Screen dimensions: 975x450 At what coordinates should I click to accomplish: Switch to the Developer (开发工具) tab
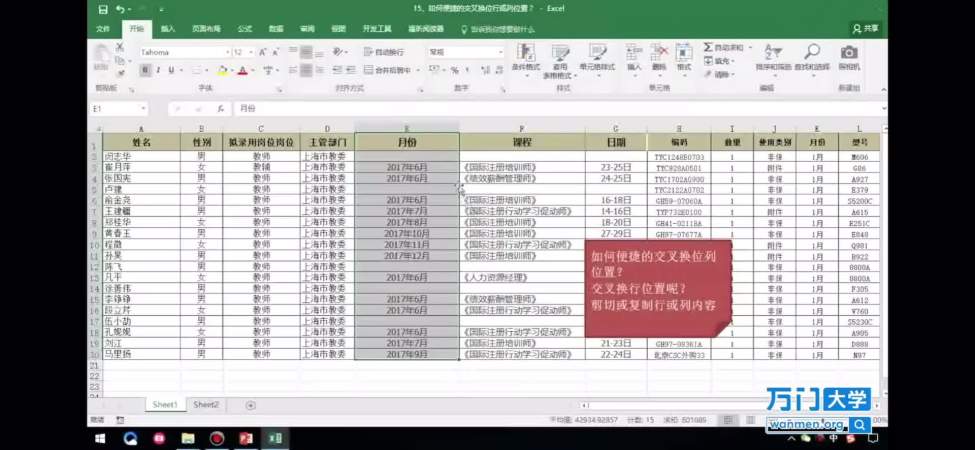[x=377, y=29]
